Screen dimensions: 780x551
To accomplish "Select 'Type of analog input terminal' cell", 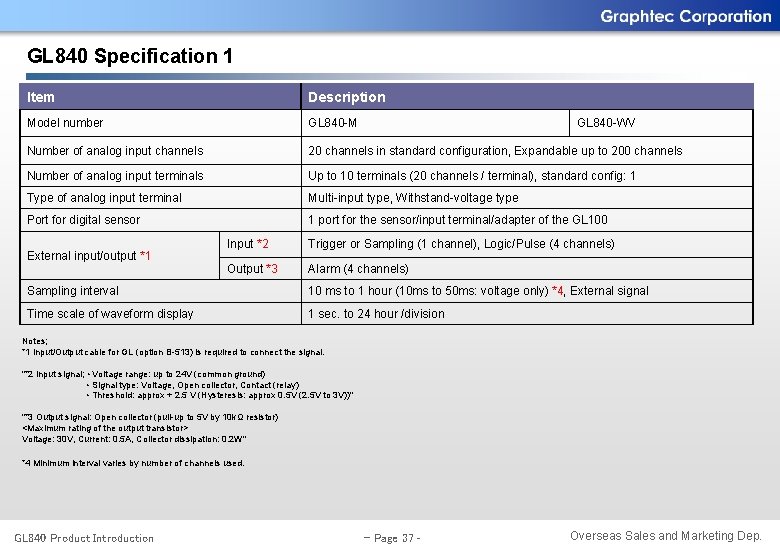I will (160, 197).
